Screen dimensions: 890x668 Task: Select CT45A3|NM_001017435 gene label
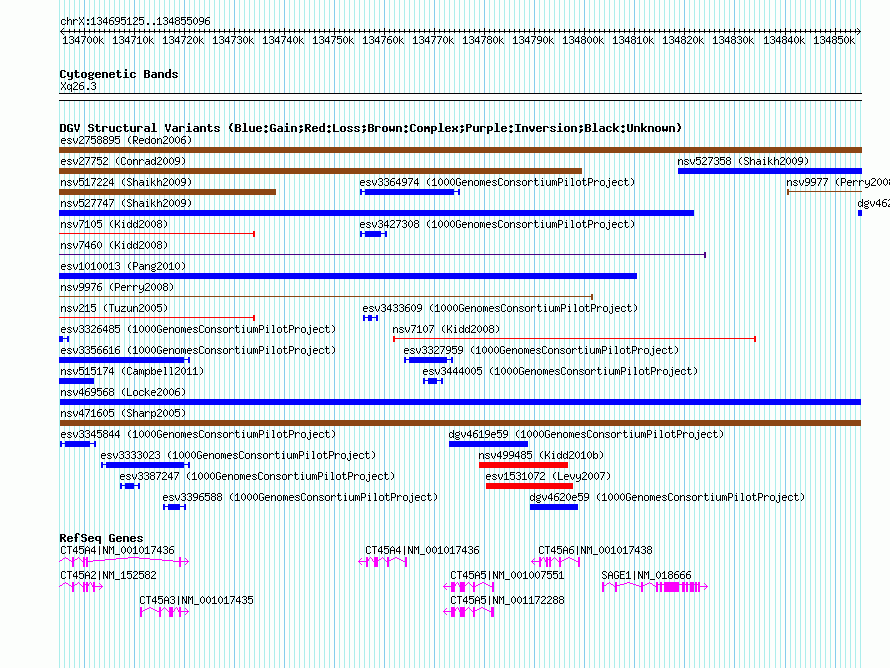[x=196, y=600]
